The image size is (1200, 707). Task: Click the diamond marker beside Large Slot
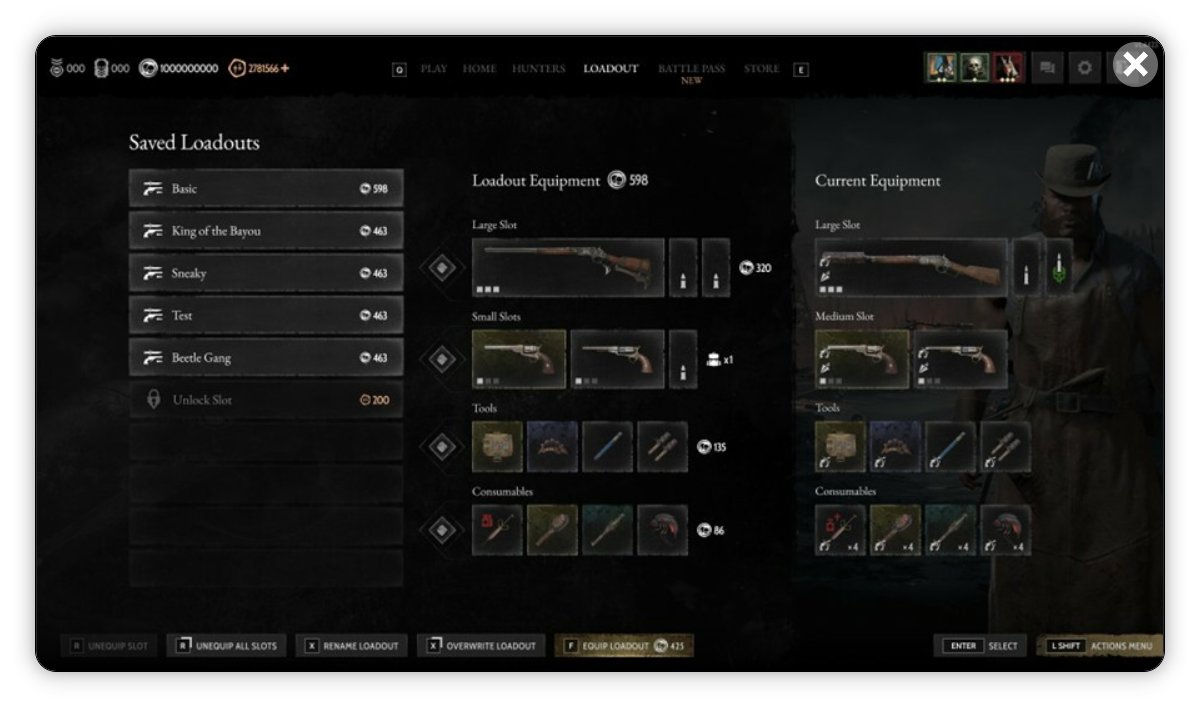coord(442,268)
